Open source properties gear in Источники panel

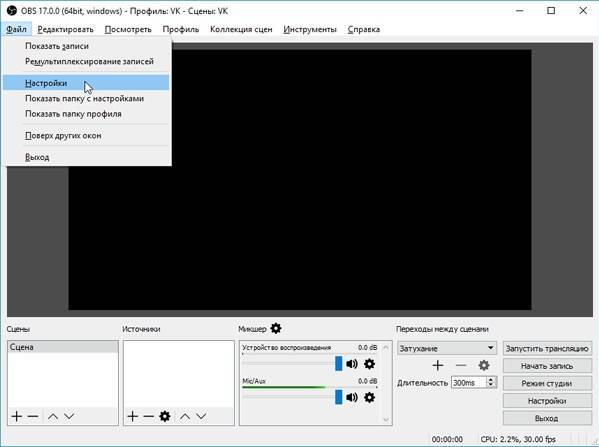pyautogui.click(x=165, y=416)
